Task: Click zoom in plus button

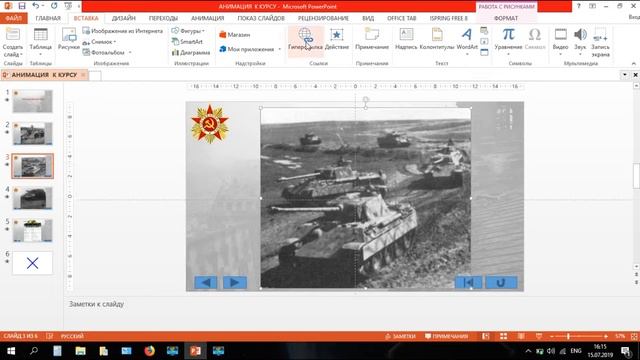Action: pos(606,336)
